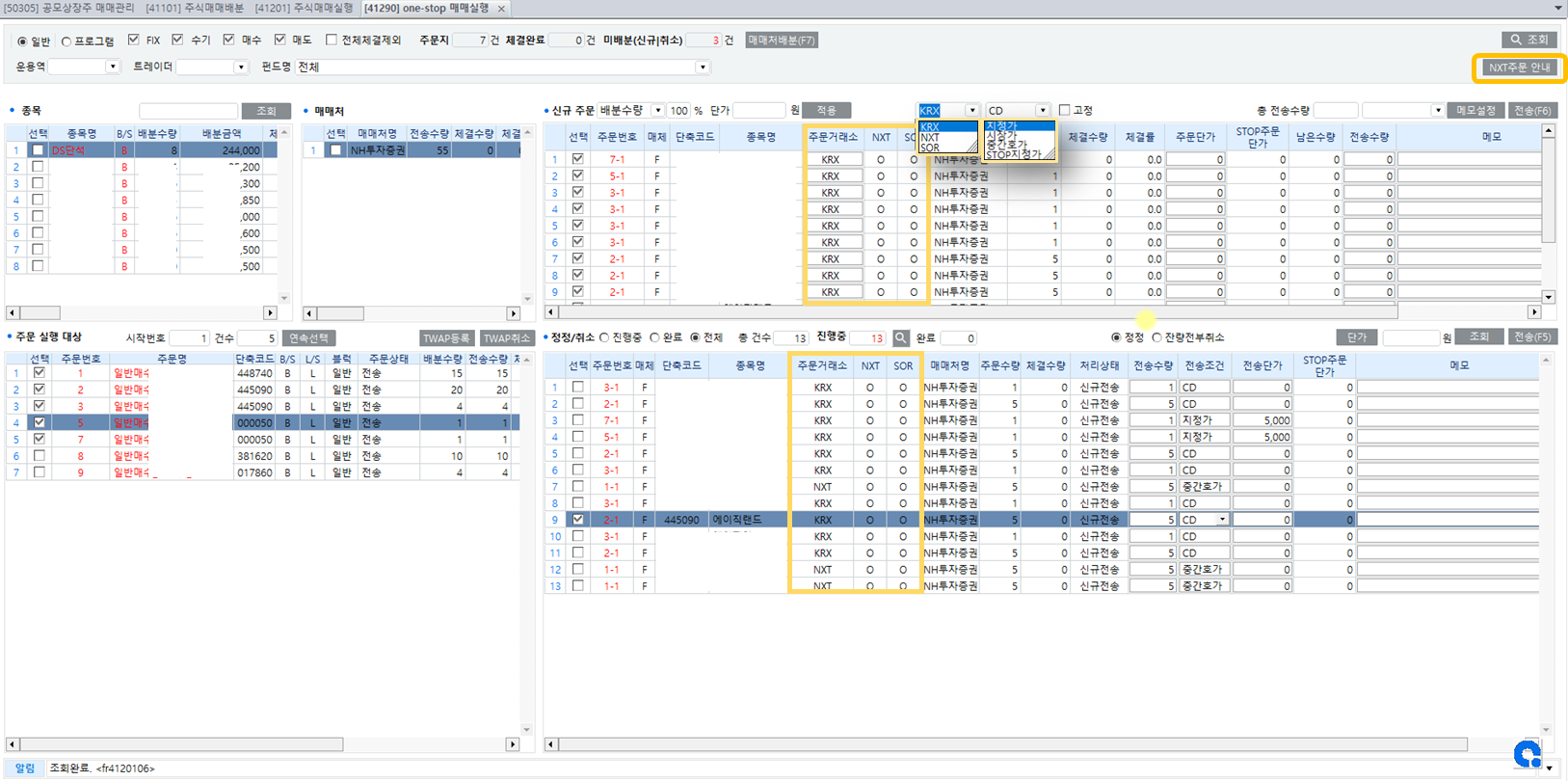The image size is (1568, 781).
Task: Uncheck the FIX checkbox
Action: click(134, 40)
